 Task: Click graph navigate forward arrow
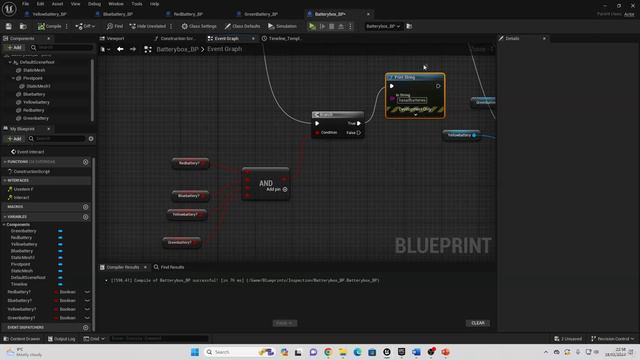pyautogui.click(x=133, y=49)
